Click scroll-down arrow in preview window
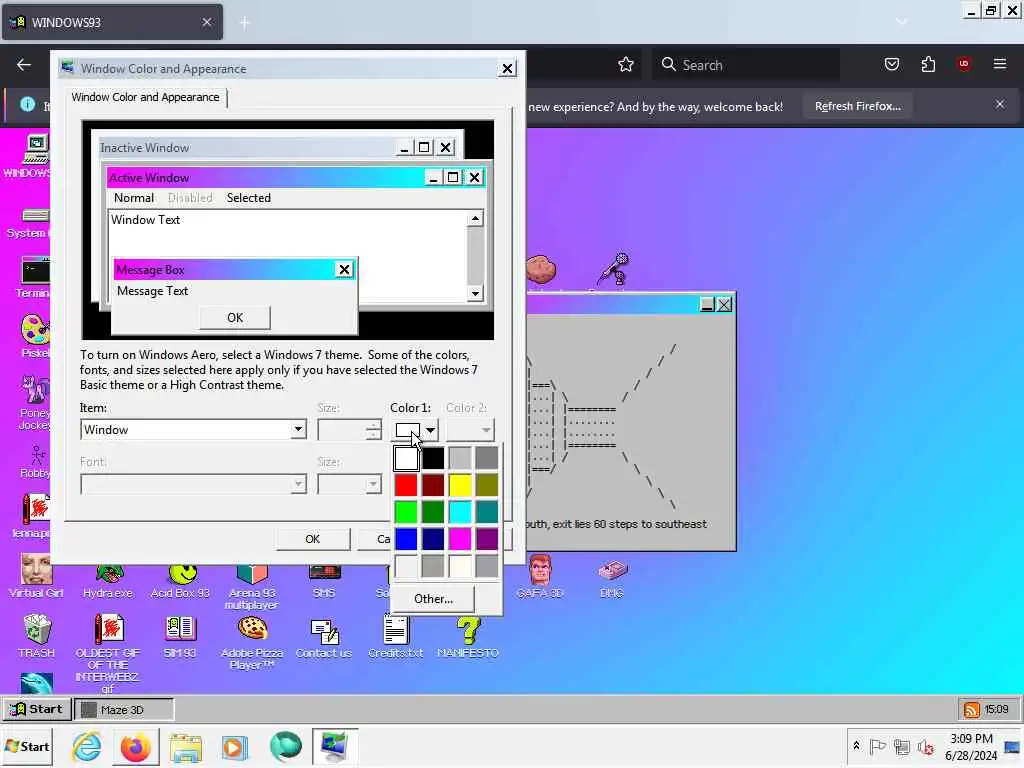Screen dimensions: 1024x768 [475, 293]
